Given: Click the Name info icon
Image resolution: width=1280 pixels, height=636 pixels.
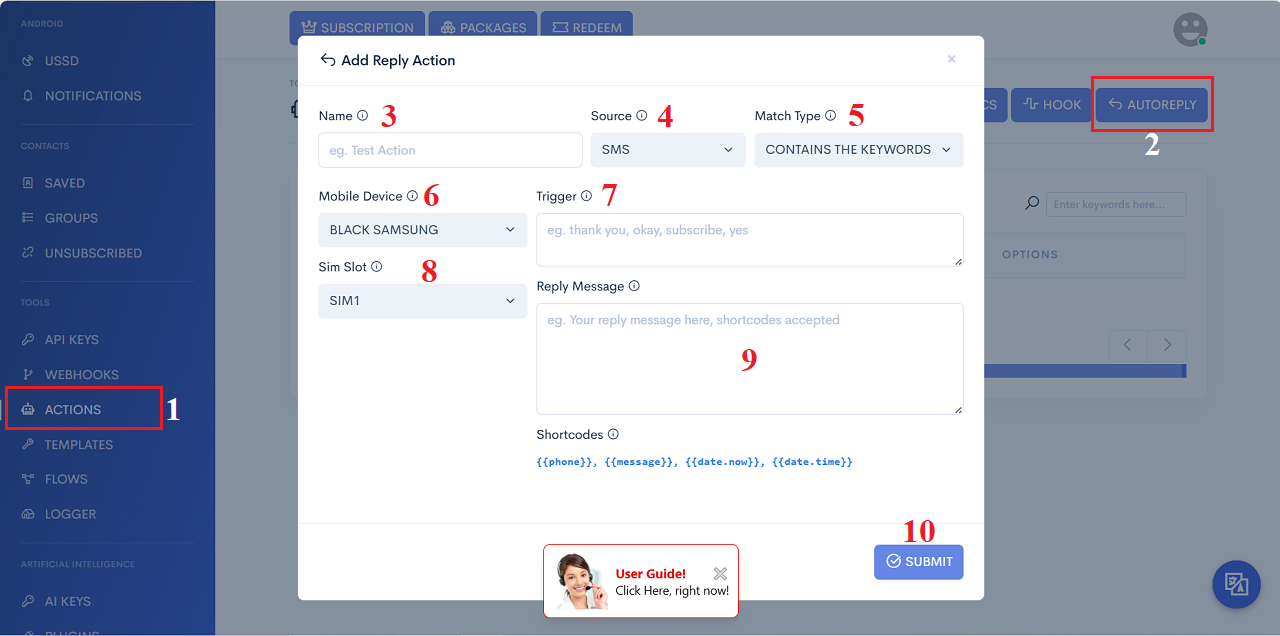Looking at the screenshot, I should pyautogui.click(x=362, y=116).
